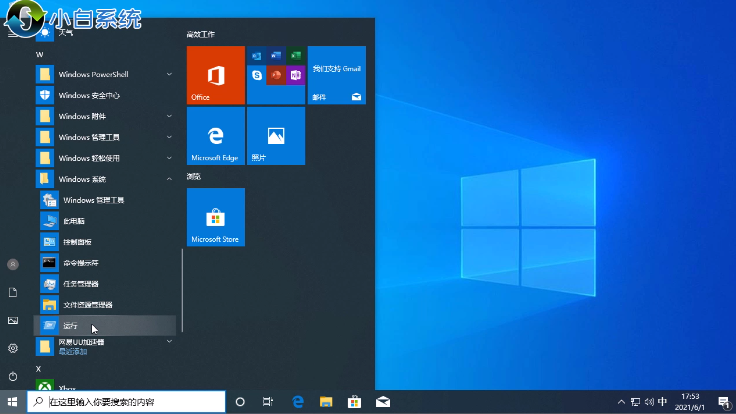Click the Windows Start button
Viewport: 736px width, 414px height.
coord(13,402)
